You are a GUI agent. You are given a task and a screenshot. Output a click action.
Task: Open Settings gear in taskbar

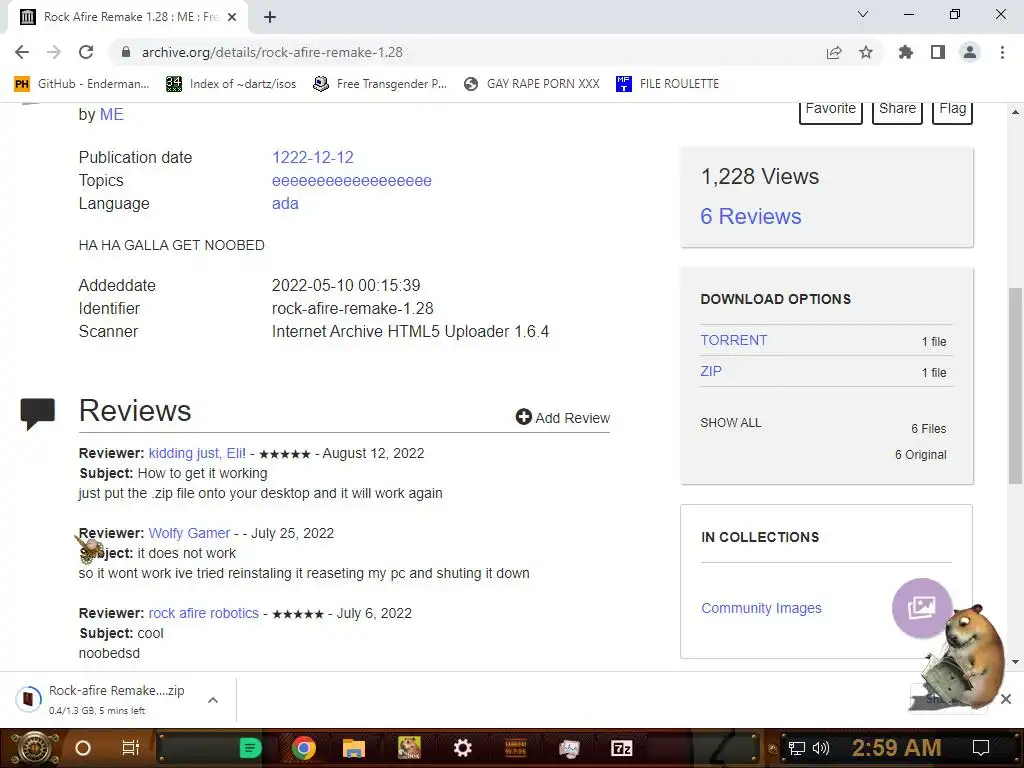coord(462,748)
